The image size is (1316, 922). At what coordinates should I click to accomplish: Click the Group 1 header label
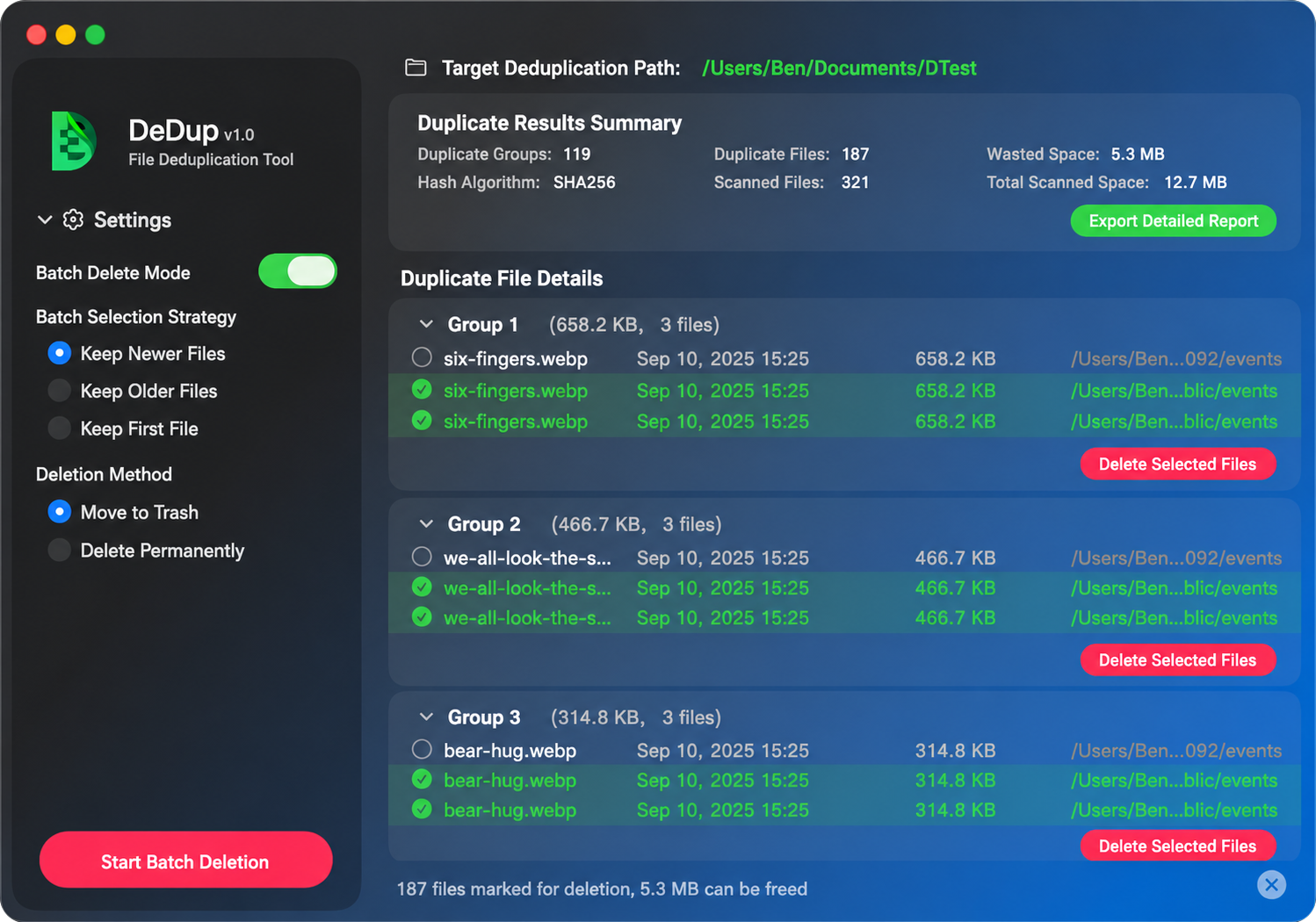[x=482, y=325]
